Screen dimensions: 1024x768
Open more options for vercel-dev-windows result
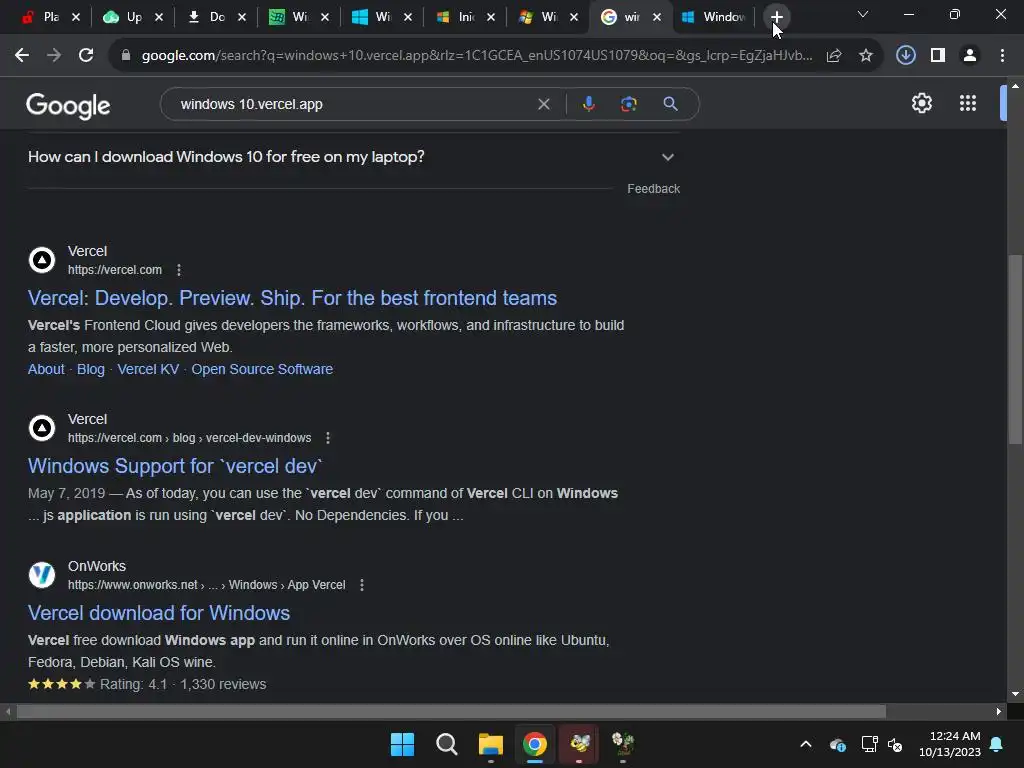coord(328,438)
